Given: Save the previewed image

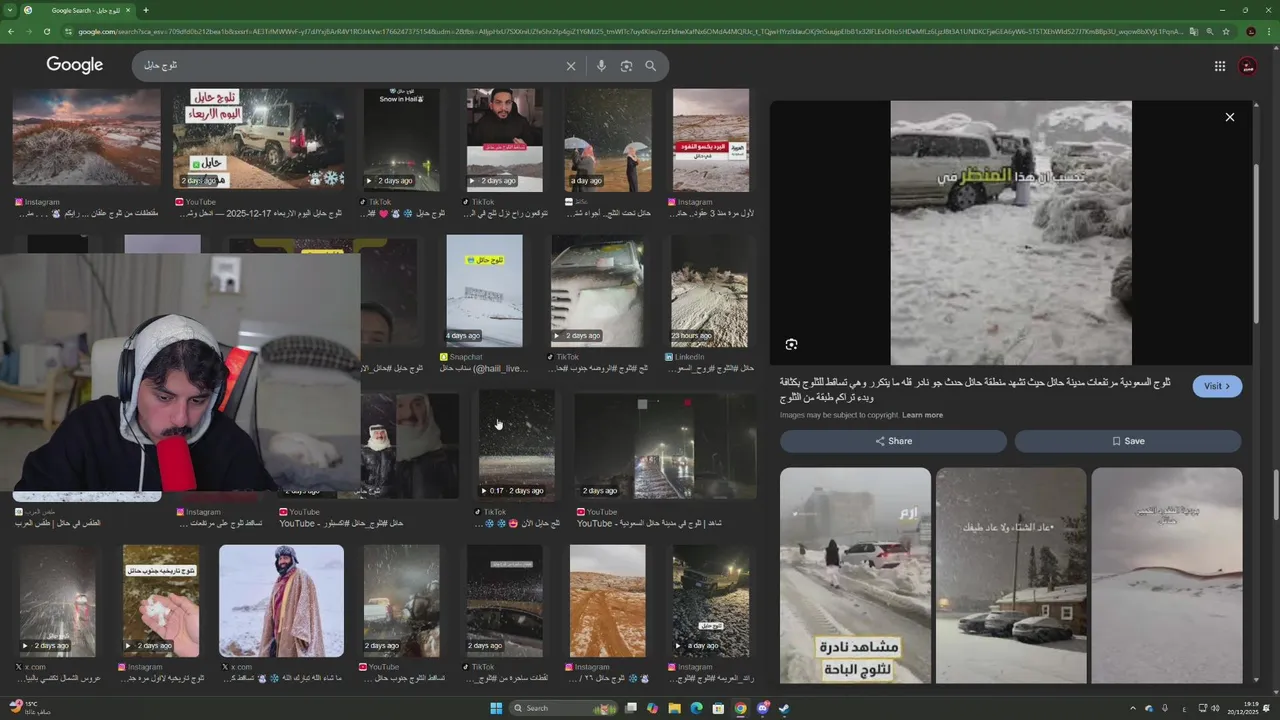Looking at the screenshot, I should pos(1128,441).
